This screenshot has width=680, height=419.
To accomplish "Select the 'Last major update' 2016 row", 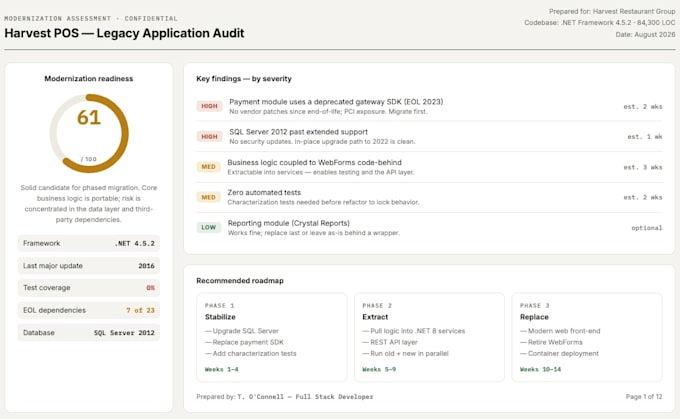I will (x=88, y=266).
